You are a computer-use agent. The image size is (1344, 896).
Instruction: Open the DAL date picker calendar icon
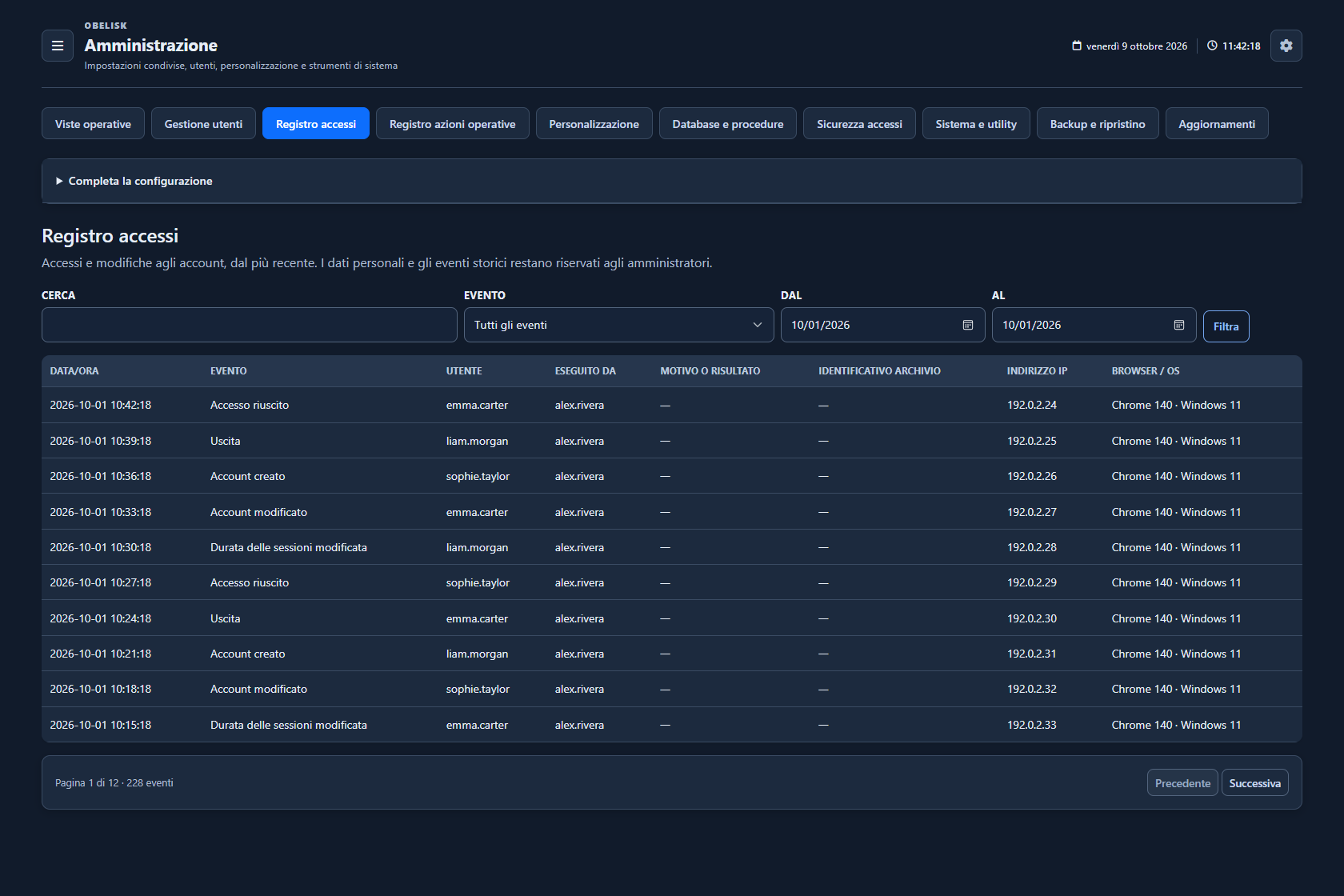coord(968,325)
